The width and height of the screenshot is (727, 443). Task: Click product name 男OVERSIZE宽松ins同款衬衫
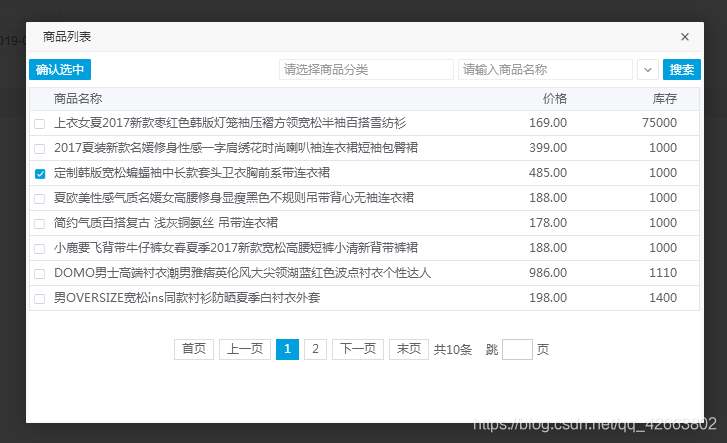click(x=187, y=298)
